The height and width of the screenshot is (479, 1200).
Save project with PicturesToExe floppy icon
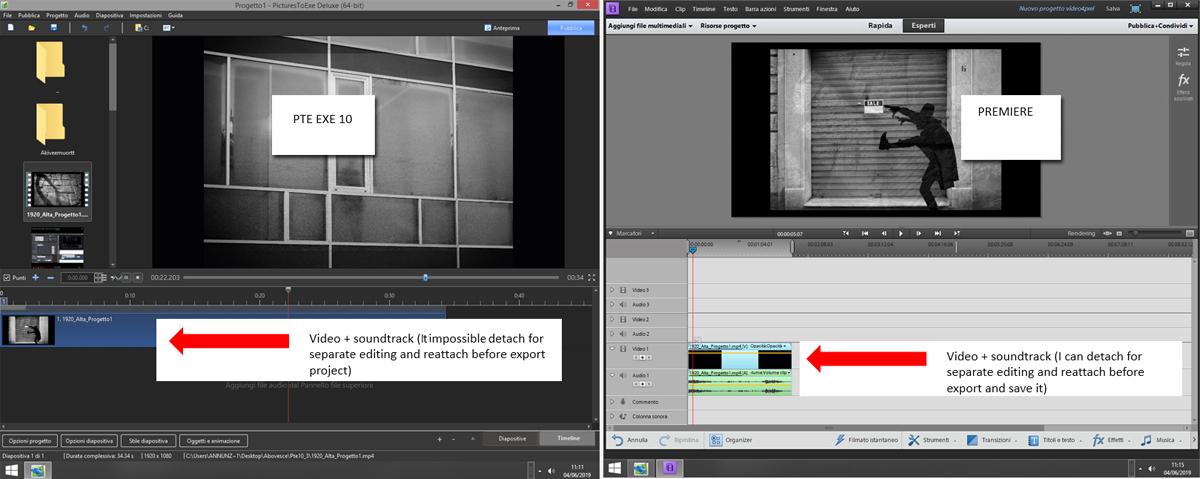[53, 28]
